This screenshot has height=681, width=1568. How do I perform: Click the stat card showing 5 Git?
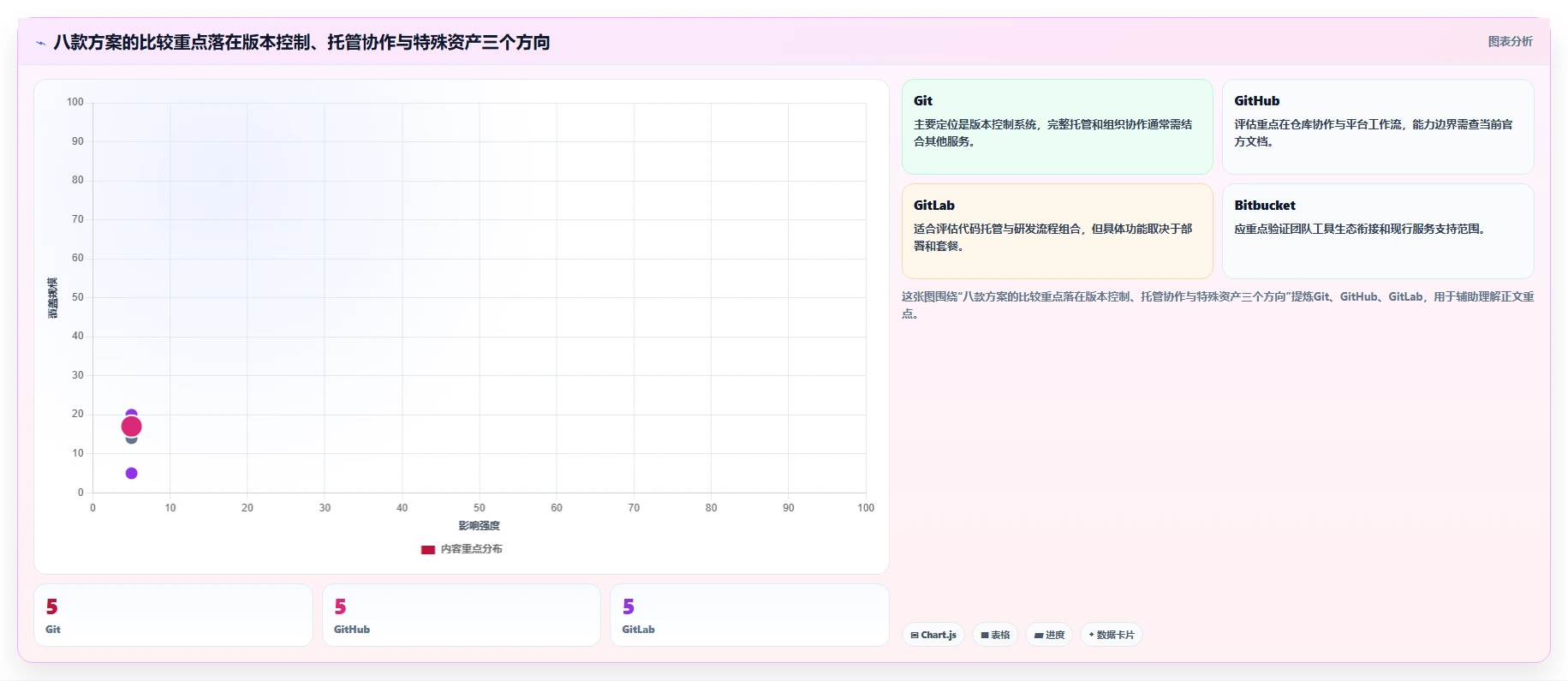173,615
